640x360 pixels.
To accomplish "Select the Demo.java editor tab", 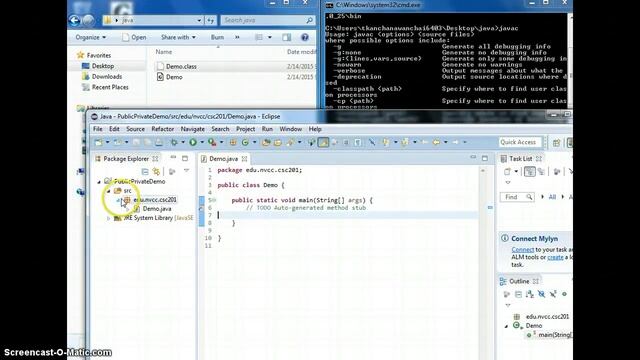I will [x=223, y=159].
